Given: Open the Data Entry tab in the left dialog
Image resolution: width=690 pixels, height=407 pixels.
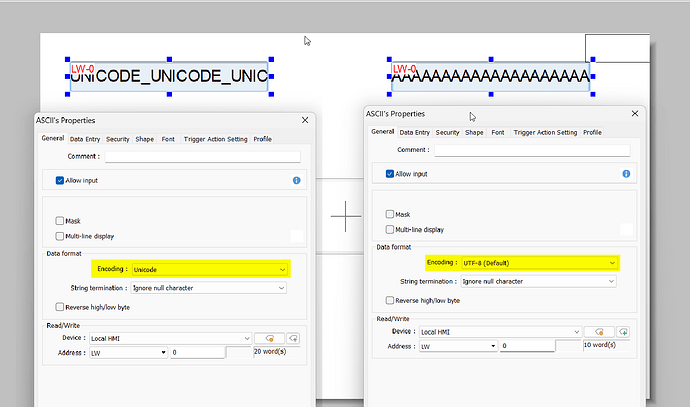Looking at the screenshot, I should pos(85,139).
